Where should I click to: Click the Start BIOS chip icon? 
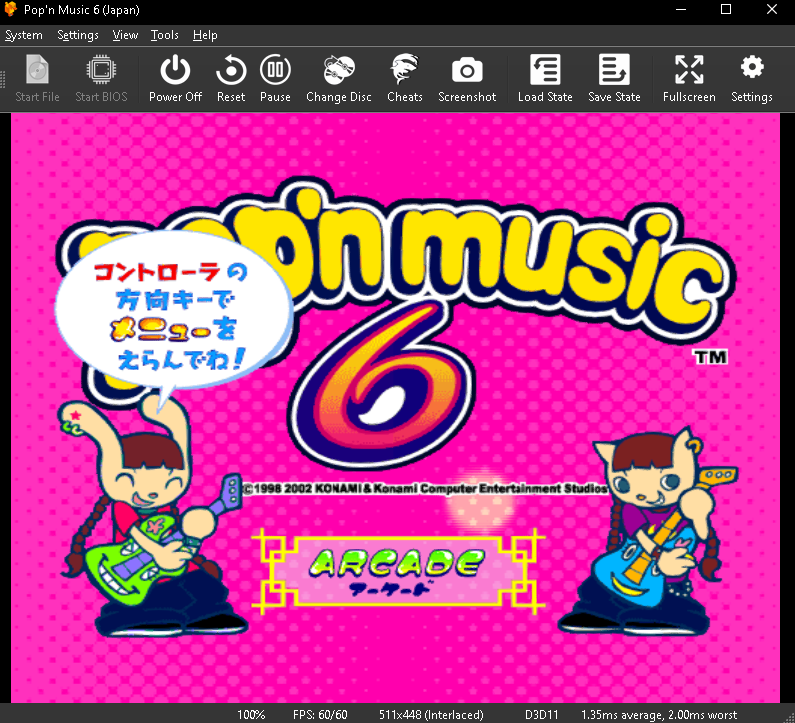click(x=101, y=69)
